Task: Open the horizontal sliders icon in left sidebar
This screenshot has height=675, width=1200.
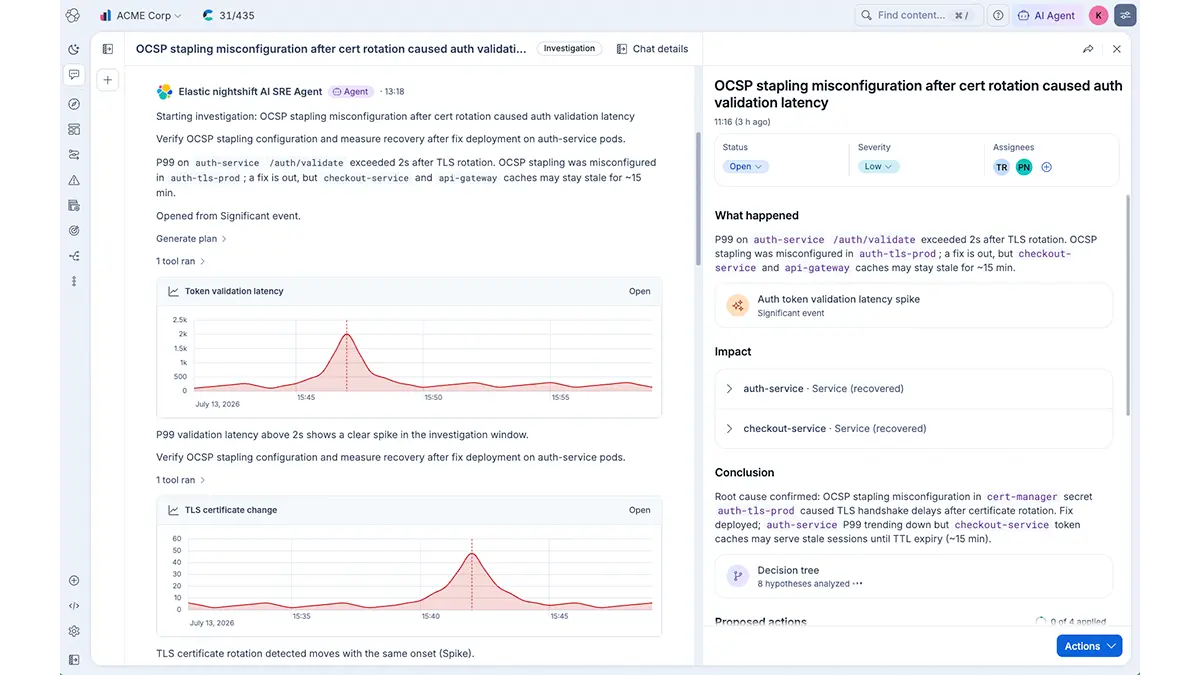Action: click(x=74, y=155)
